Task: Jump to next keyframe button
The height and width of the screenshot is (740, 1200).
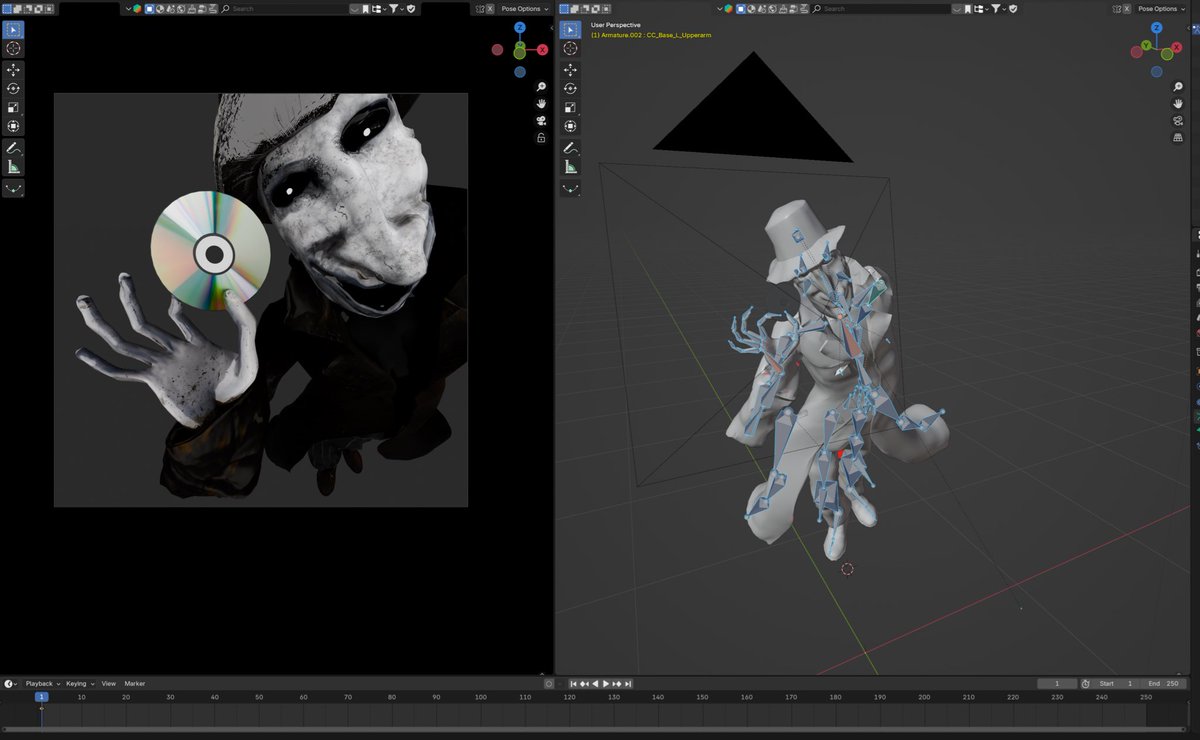Action: [x=616, y=684]
